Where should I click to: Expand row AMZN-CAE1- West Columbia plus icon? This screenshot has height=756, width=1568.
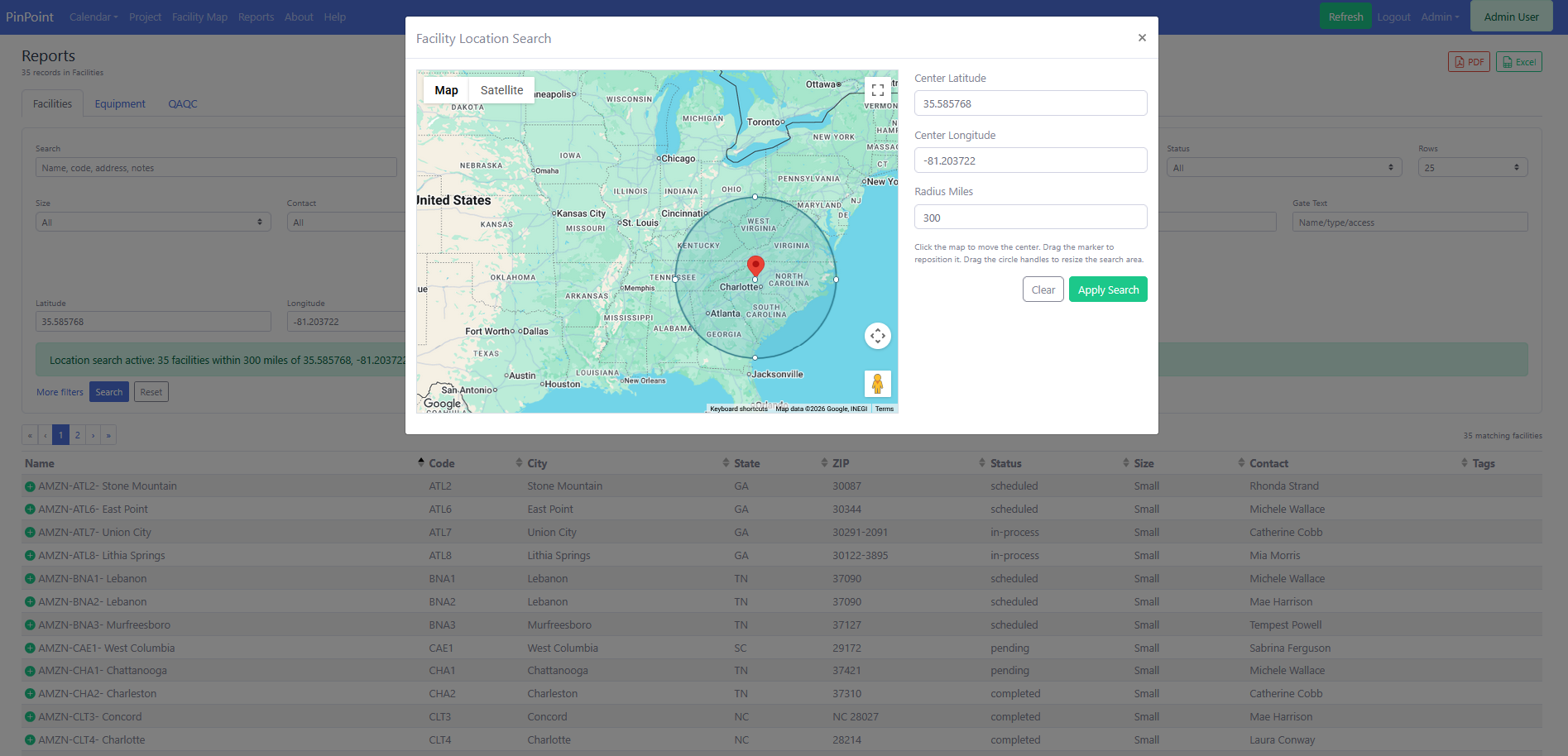coord(30,648)
